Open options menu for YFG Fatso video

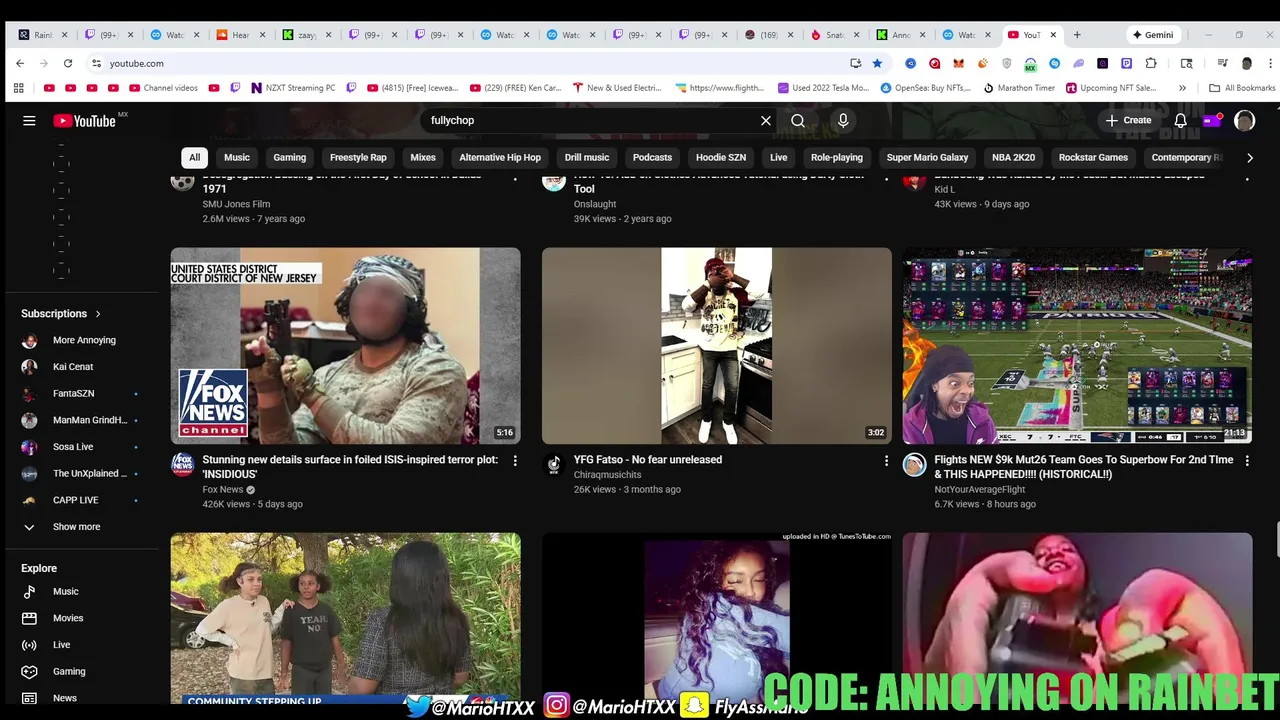pos(886,461)
